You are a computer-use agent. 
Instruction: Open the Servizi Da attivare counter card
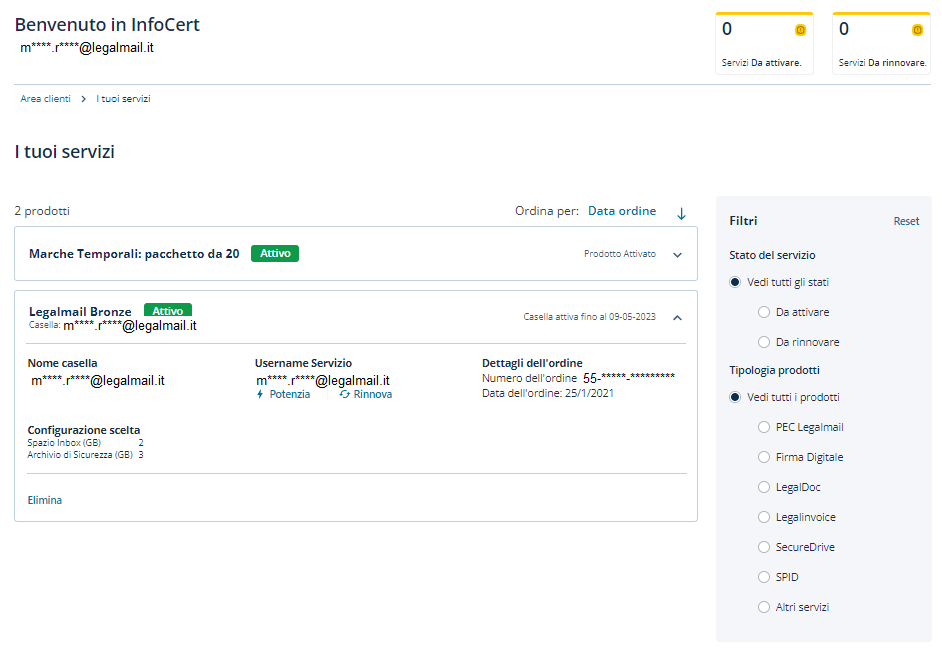(x=765, y=45)
